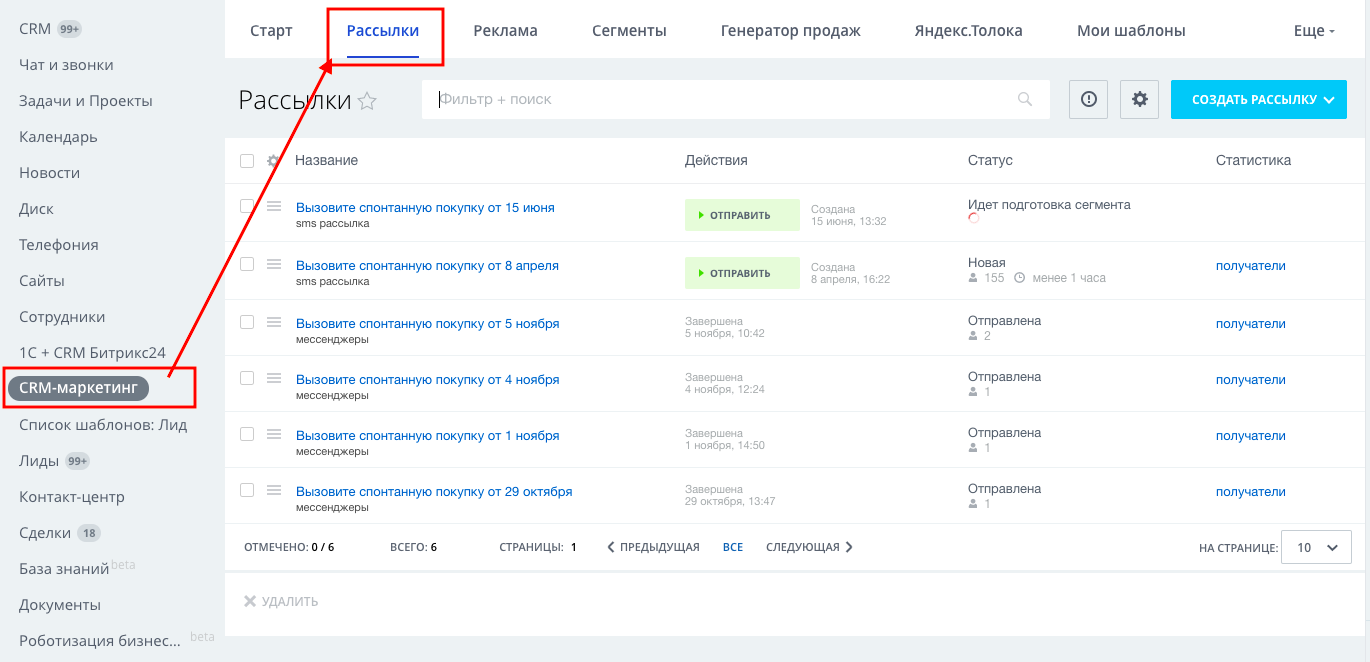Check the box for 8 апреля mailing
Image resolution: width=1370 pixels, height=662 pixels.
pyautogui.click(x=247, y=264)
